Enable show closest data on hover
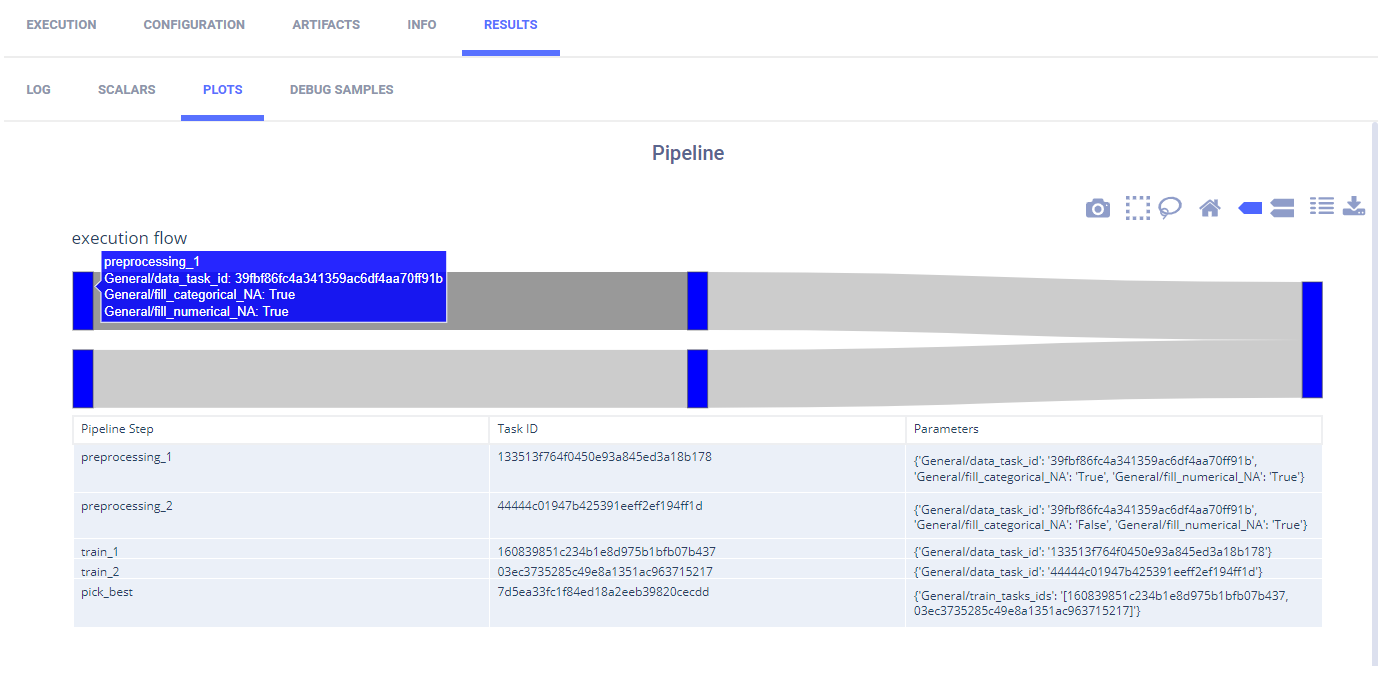Screen dimensions: 1381x673 pos(1250,208)
